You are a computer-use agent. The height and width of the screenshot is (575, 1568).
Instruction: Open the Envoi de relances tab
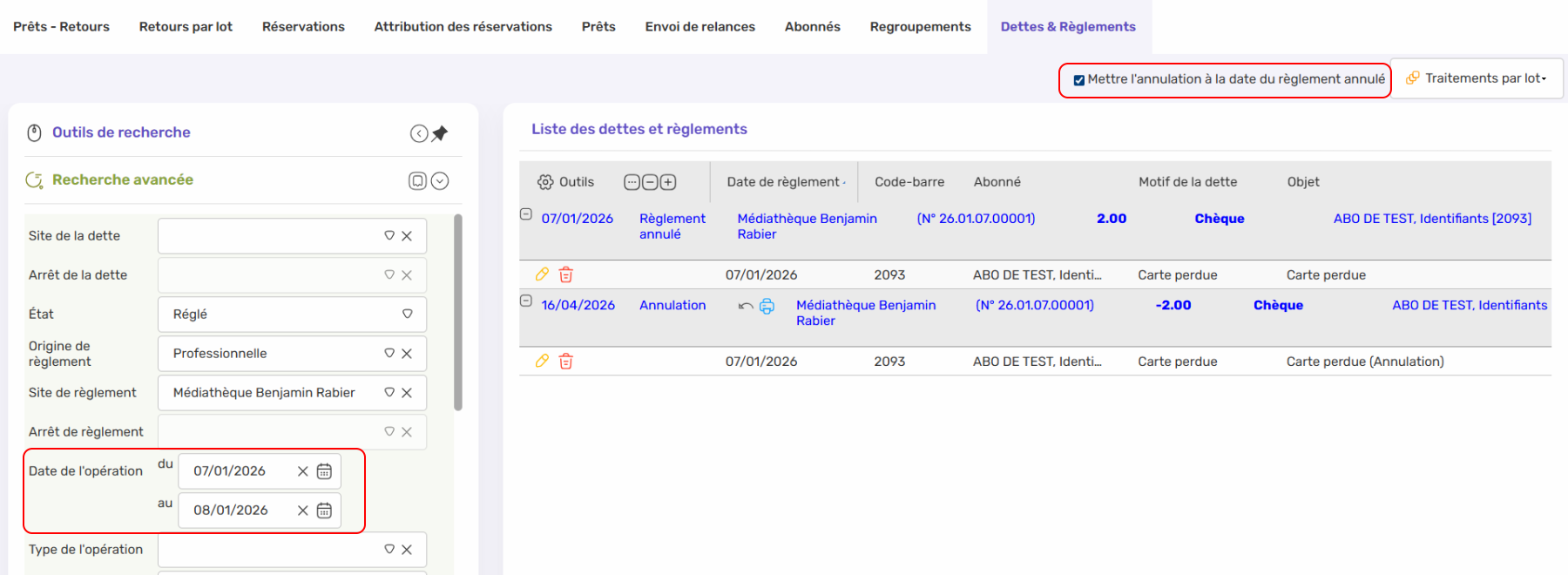coord(700,27)
